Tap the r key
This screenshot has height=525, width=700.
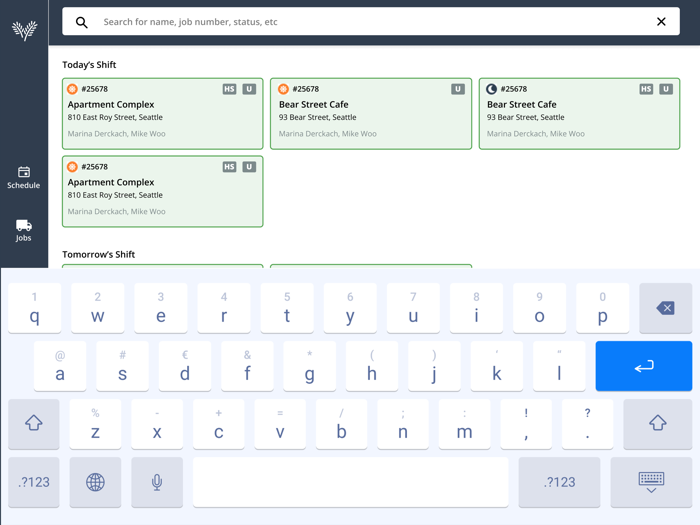coord(224,308)
